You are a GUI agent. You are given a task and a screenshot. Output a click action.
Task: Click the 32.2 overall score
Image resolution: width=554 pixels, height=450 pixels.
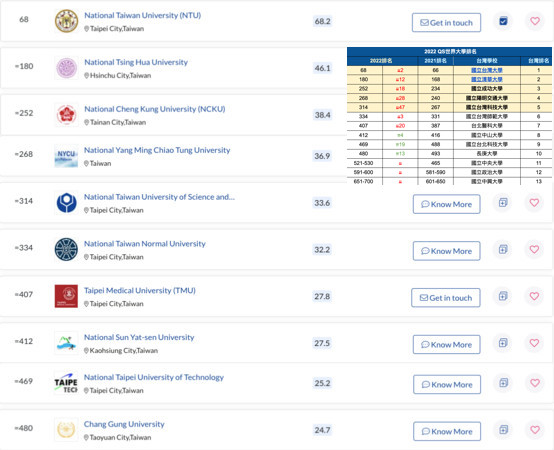(x=322, y=250)
